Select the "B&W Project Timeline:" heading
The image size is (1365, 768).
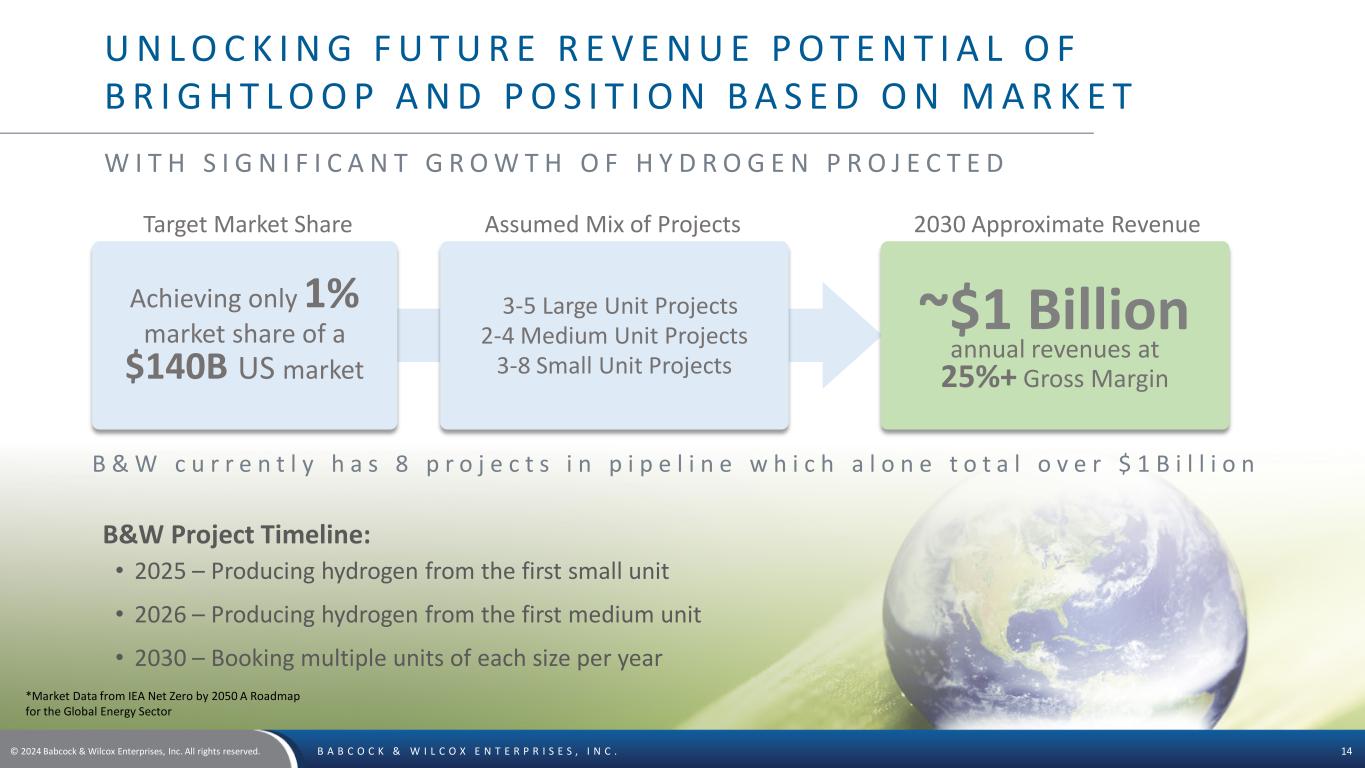coord(237,535)
